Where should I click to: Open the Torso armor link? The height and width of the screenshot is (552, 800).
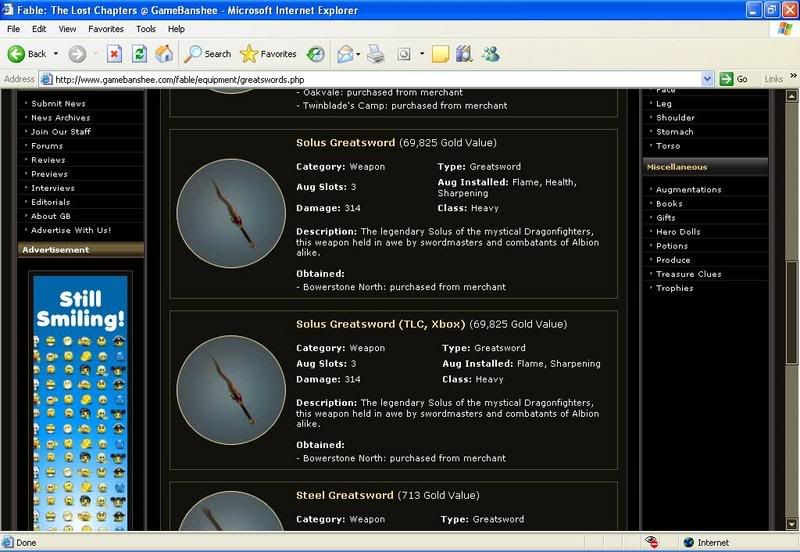click(x=668, y=146)
